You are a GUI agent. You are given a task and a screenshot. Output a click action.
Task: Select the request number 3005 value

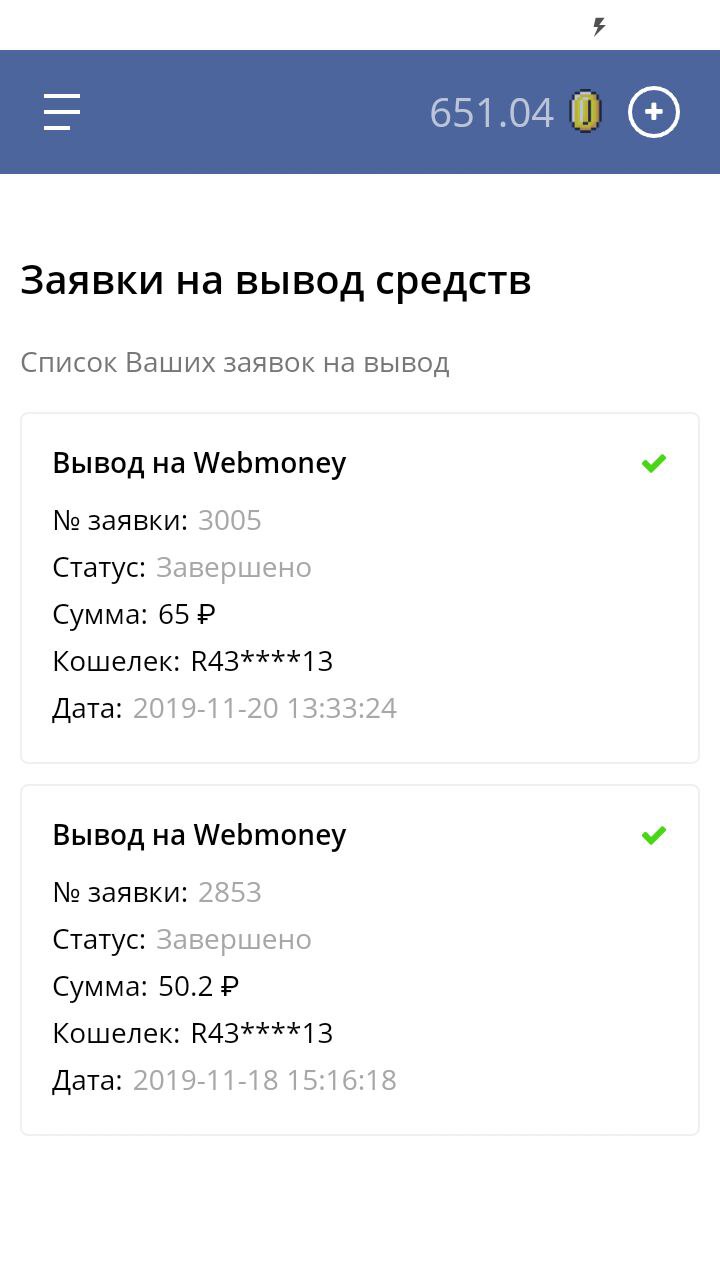coord(229,520)
